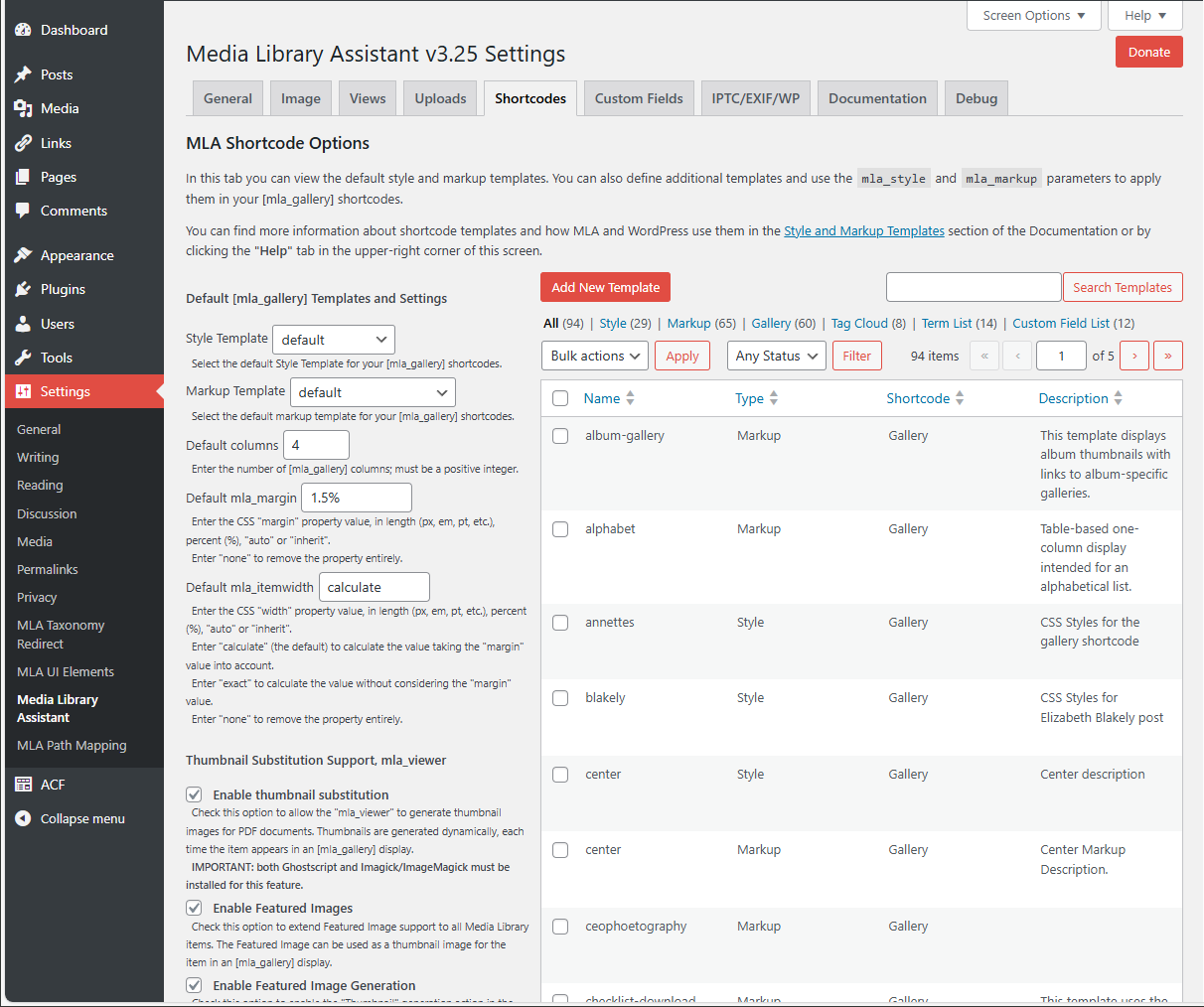Image resolution: width=1204 pixels, height=1007 pixels.
Task: Select the album-gallery row checkbox
Action: click(560, 435)
